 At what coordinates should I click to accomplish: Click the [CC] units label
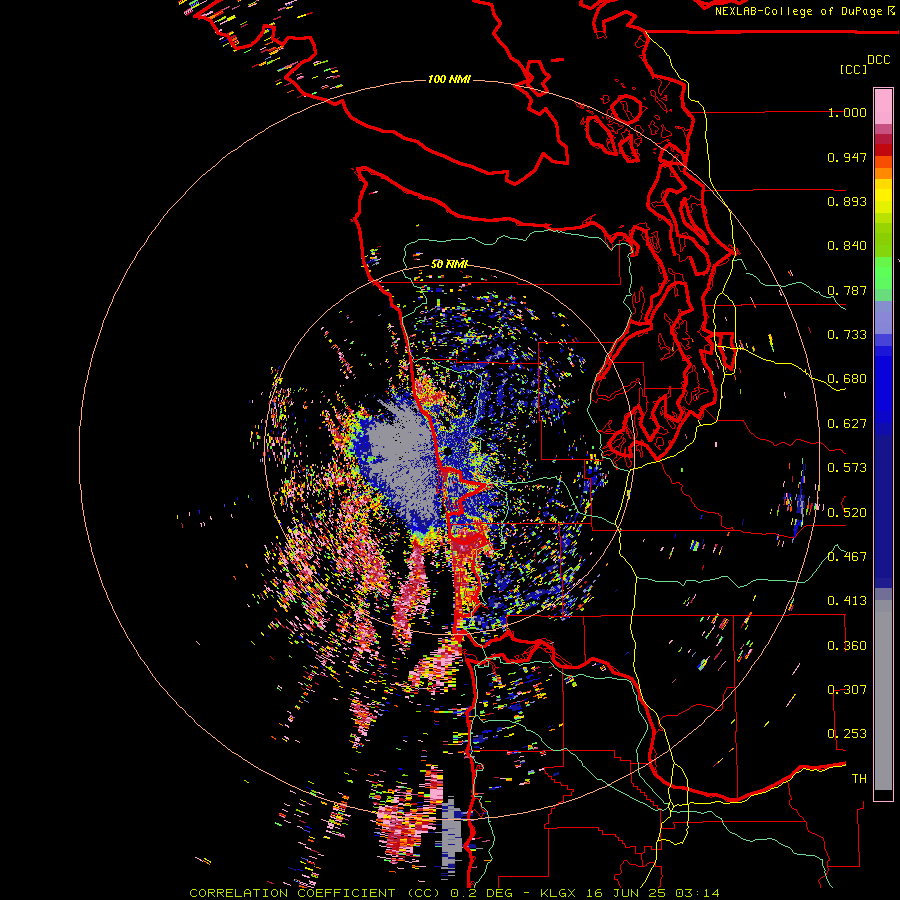pos(853,69)
